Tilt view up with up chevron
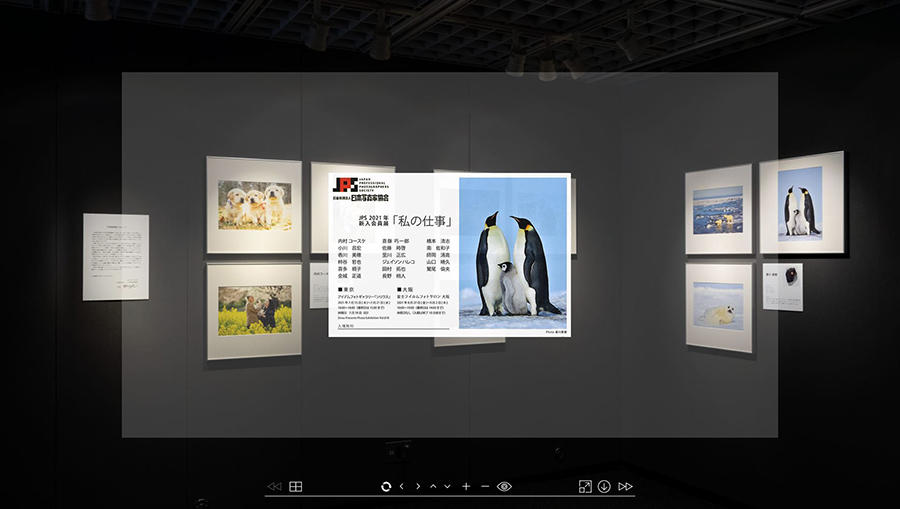 coord(433,487)
